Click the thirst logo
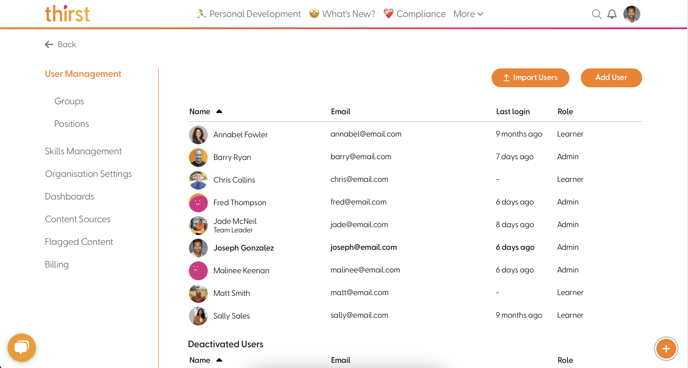 [x=67, y=14]
